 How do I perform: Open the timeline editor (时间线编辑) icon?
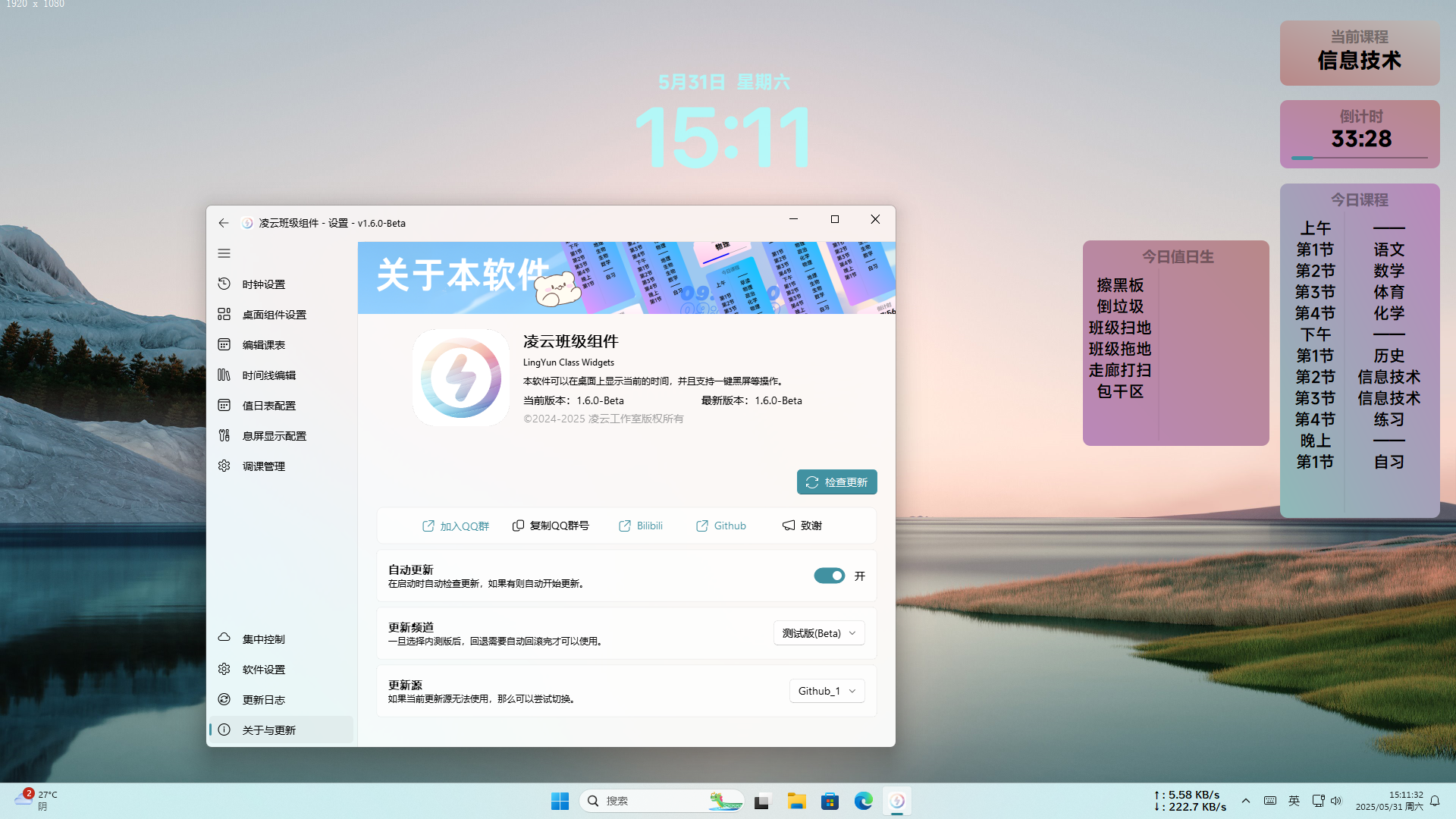click(x=224, y=375)
